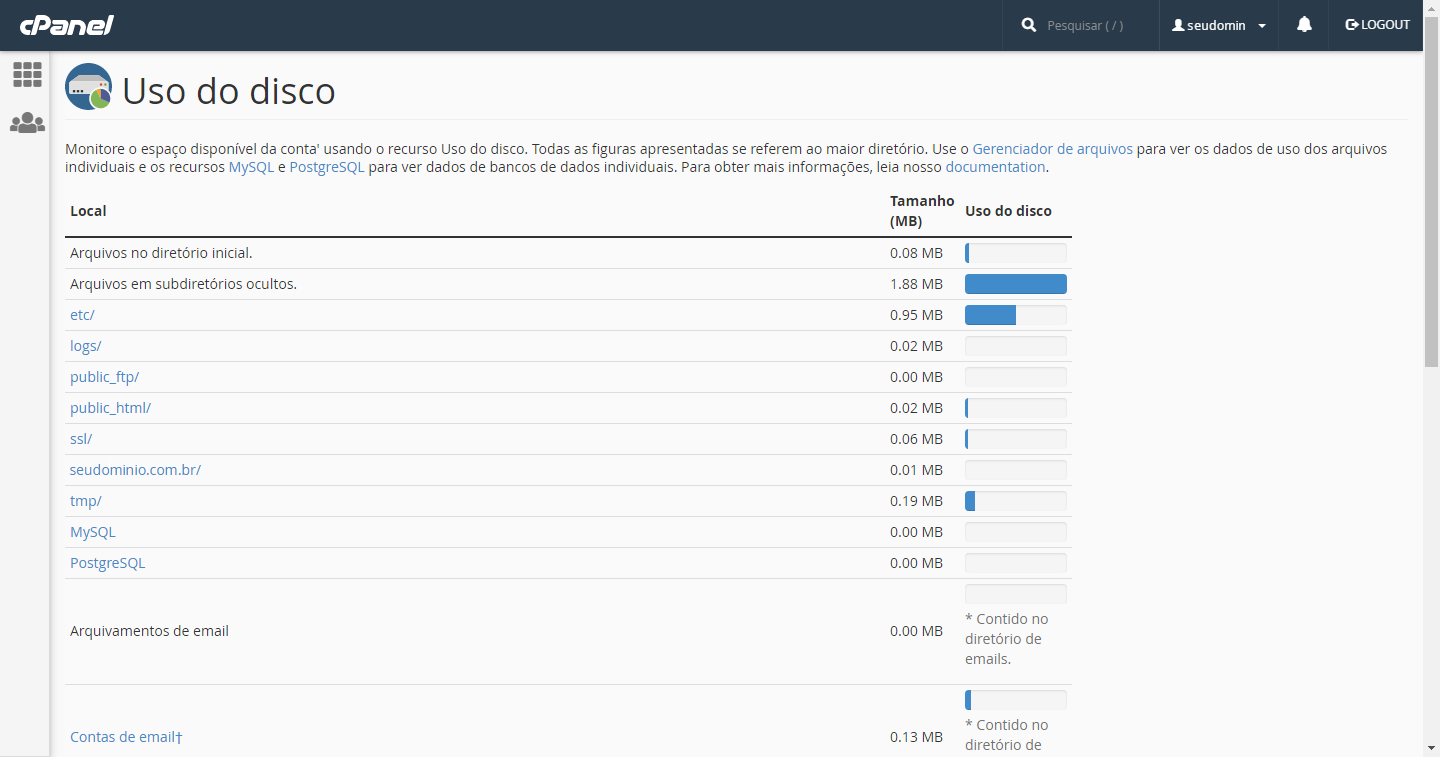Select the 0.06 MB size value

click(916, 439)
